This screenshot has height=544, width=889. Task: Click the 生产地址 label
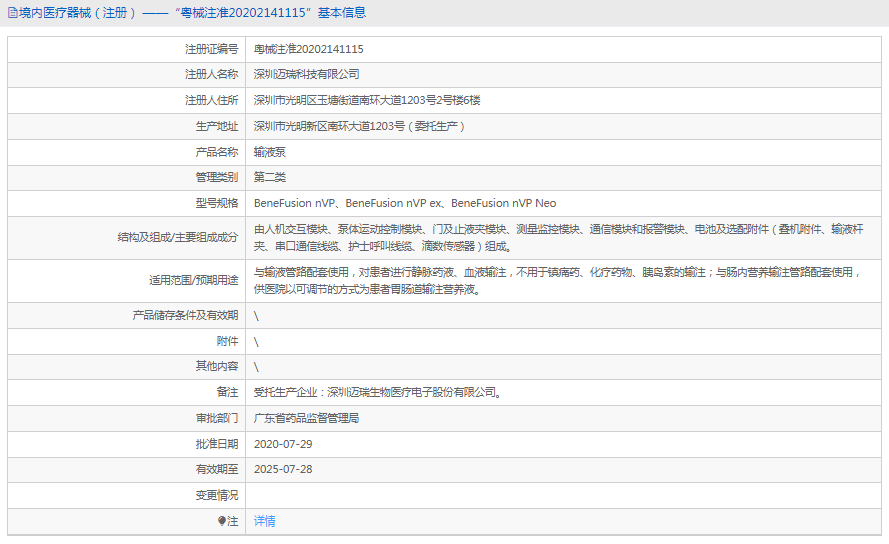[217, 126]
